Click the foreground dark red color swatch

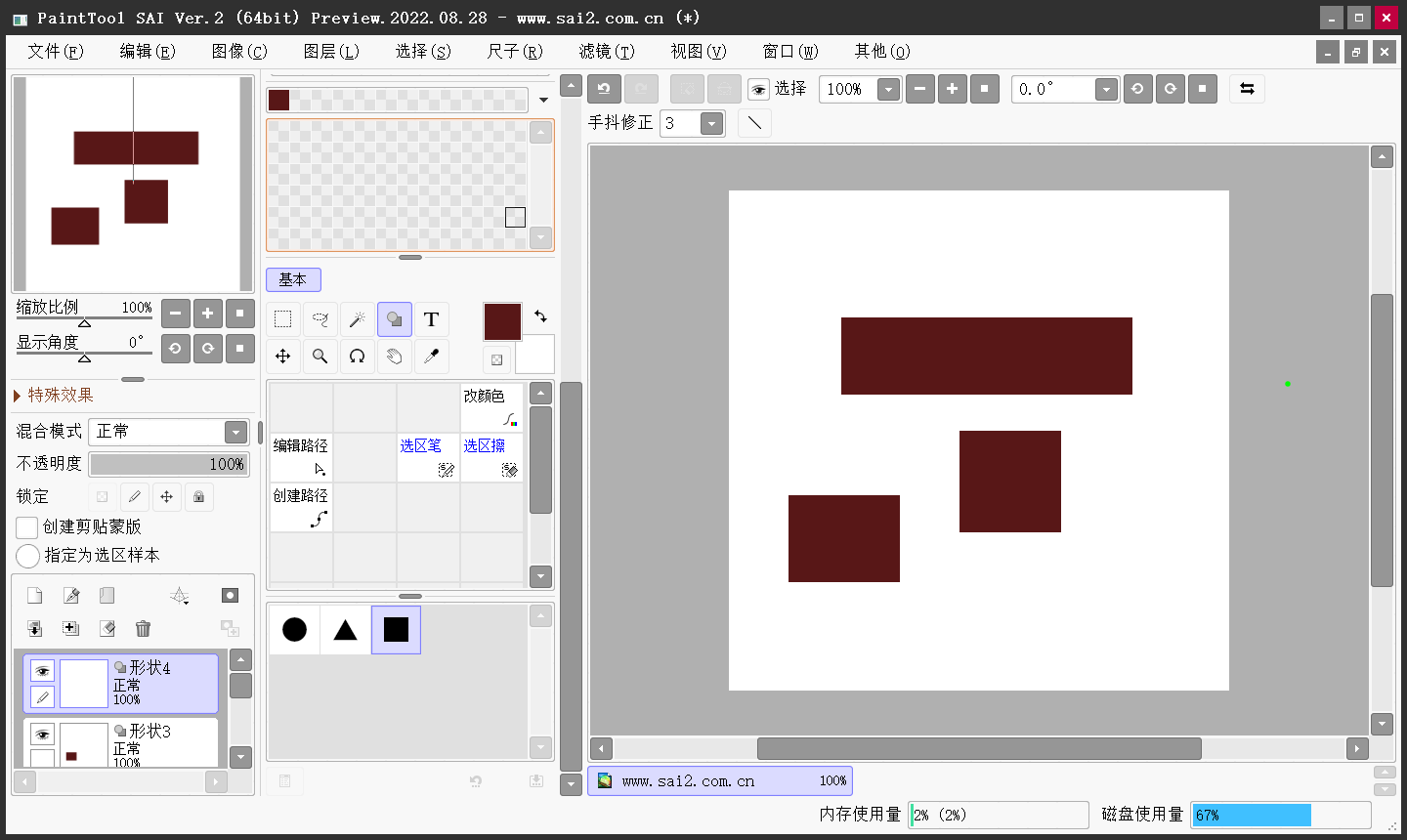click(502, 321)
